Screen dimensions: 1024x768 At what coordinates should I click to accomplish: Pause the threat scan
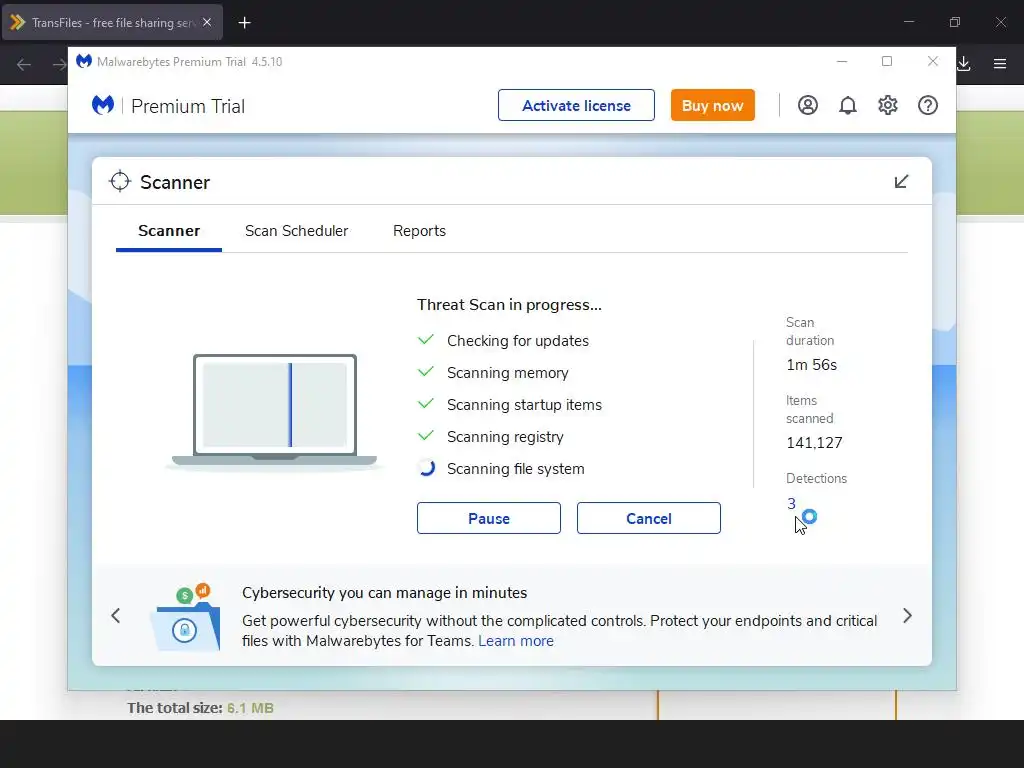[488, 518]
